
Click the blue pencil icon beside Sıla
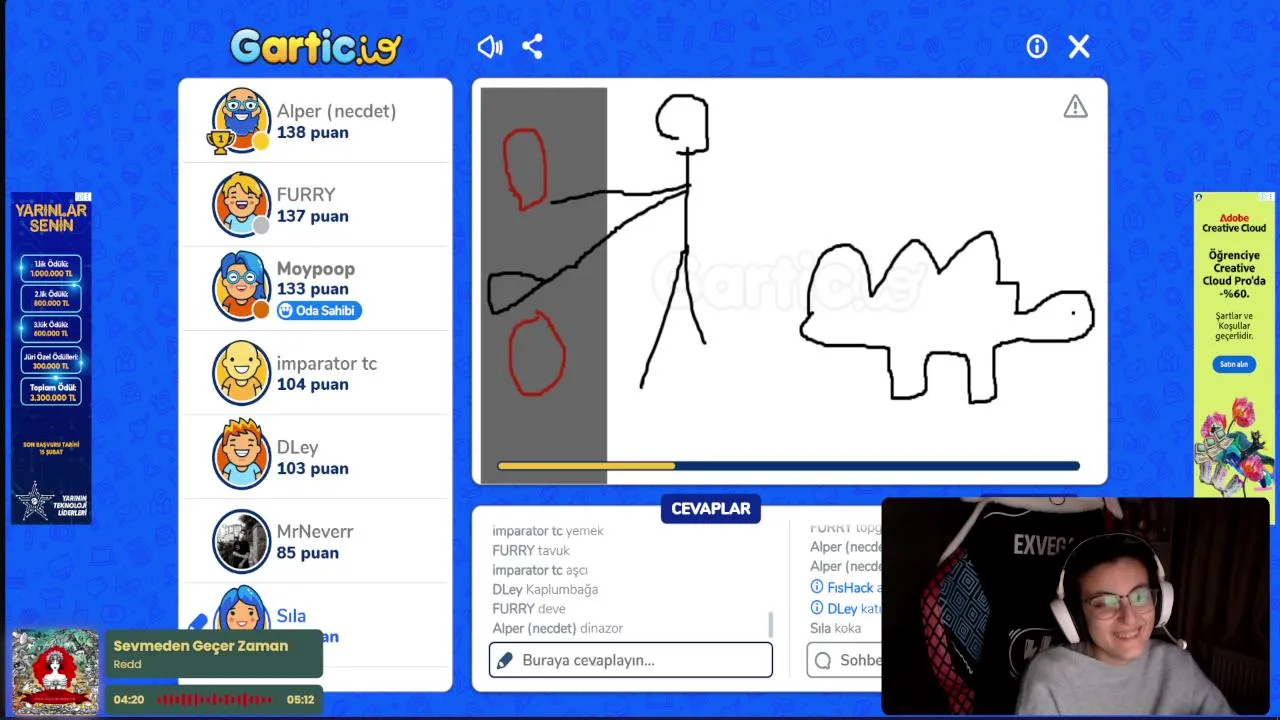[198, 622]
